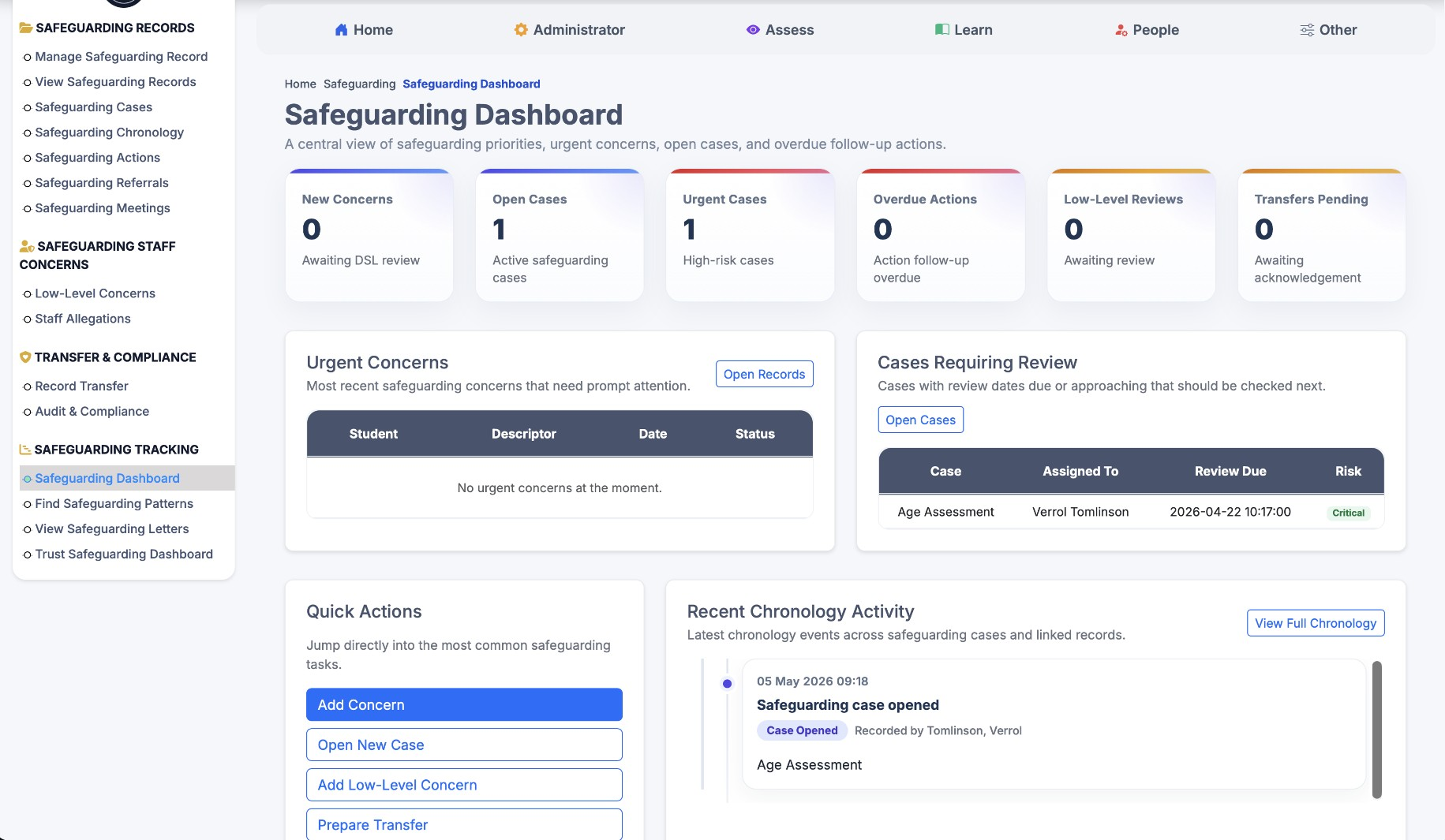Open View Safeguarding Records in sidebar

[x=115, y=82]
